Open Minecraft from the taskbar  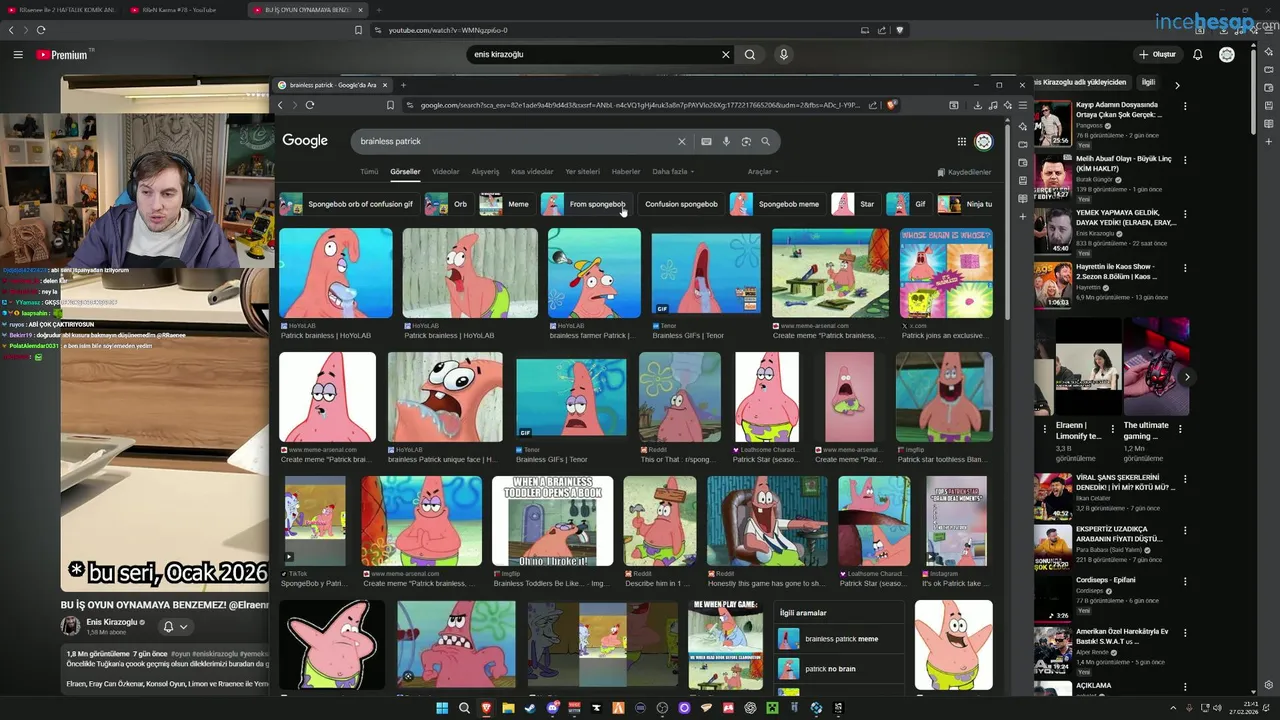tap(772, 708)
